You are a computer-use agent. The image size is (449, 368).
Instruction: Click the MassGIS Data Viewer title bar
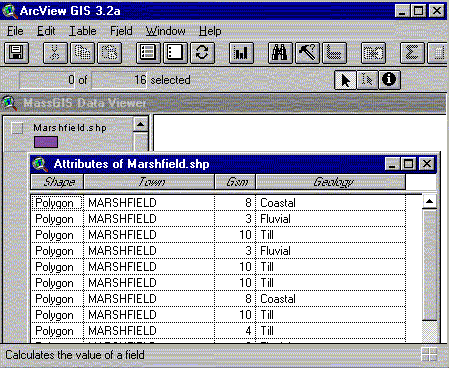[x=223, y=103]
